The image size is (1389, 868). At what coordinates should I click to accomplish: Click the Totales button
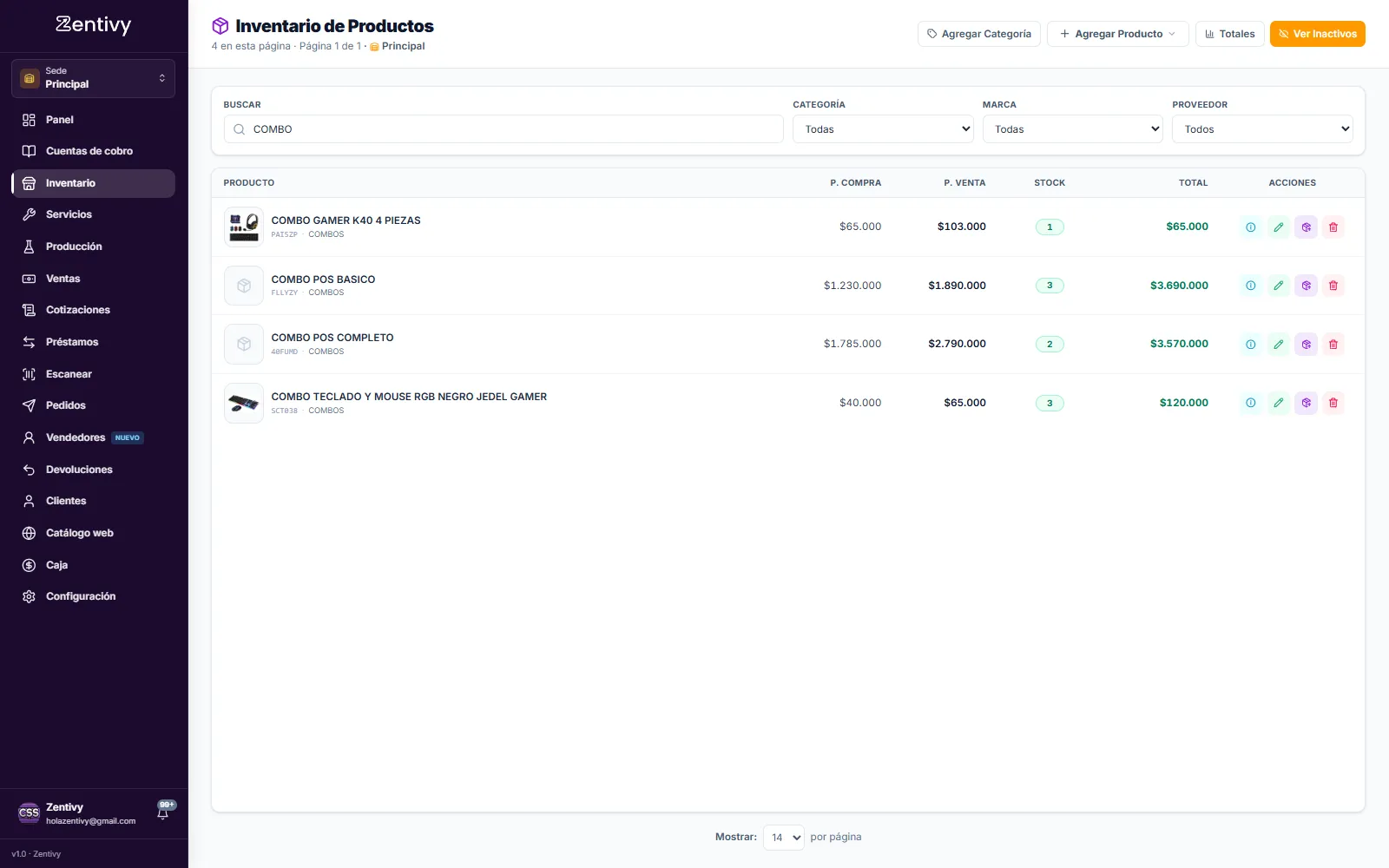tap(1229, 34)
